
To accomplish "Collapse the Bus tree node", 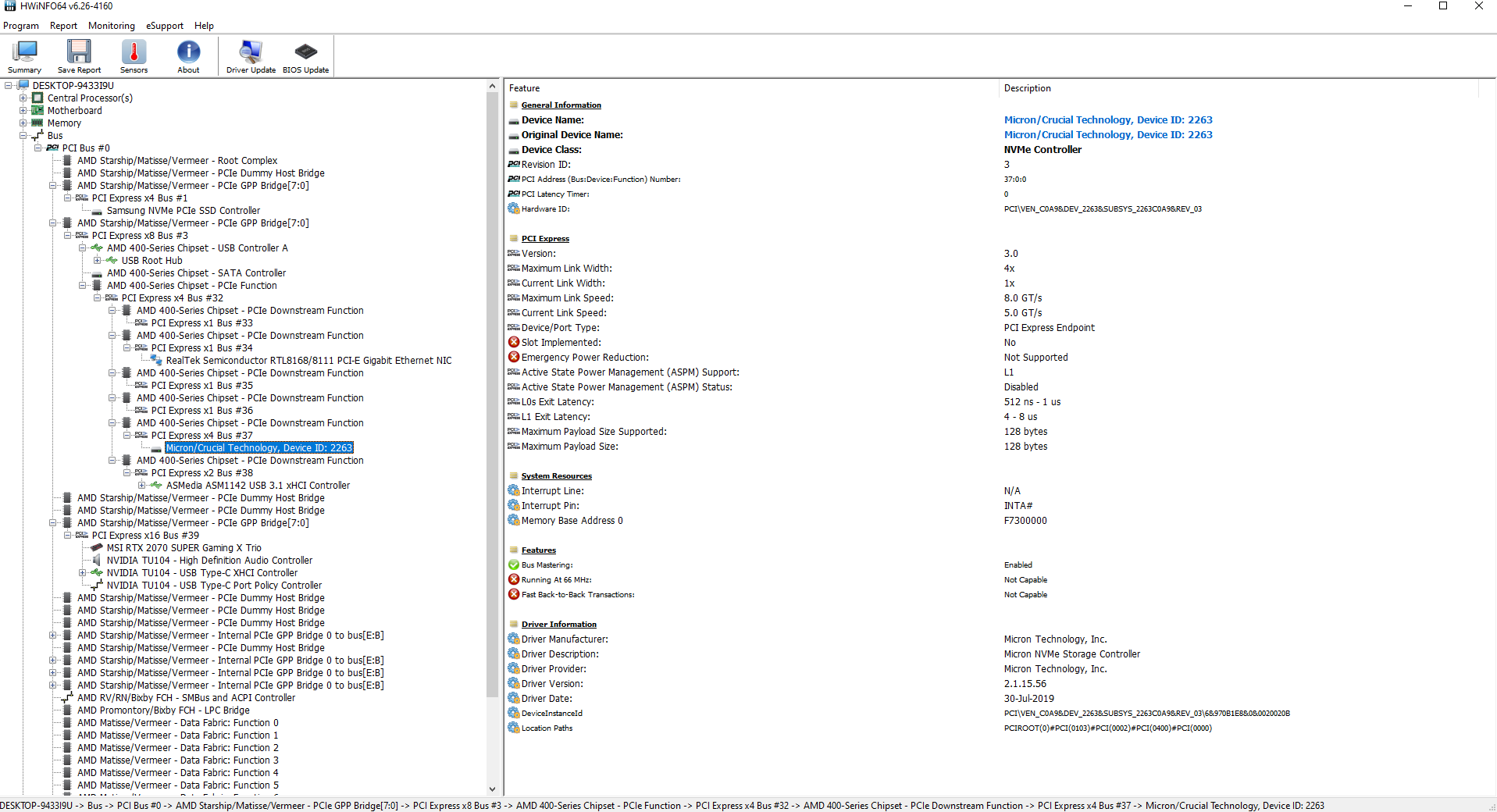I will pos(23,135).
